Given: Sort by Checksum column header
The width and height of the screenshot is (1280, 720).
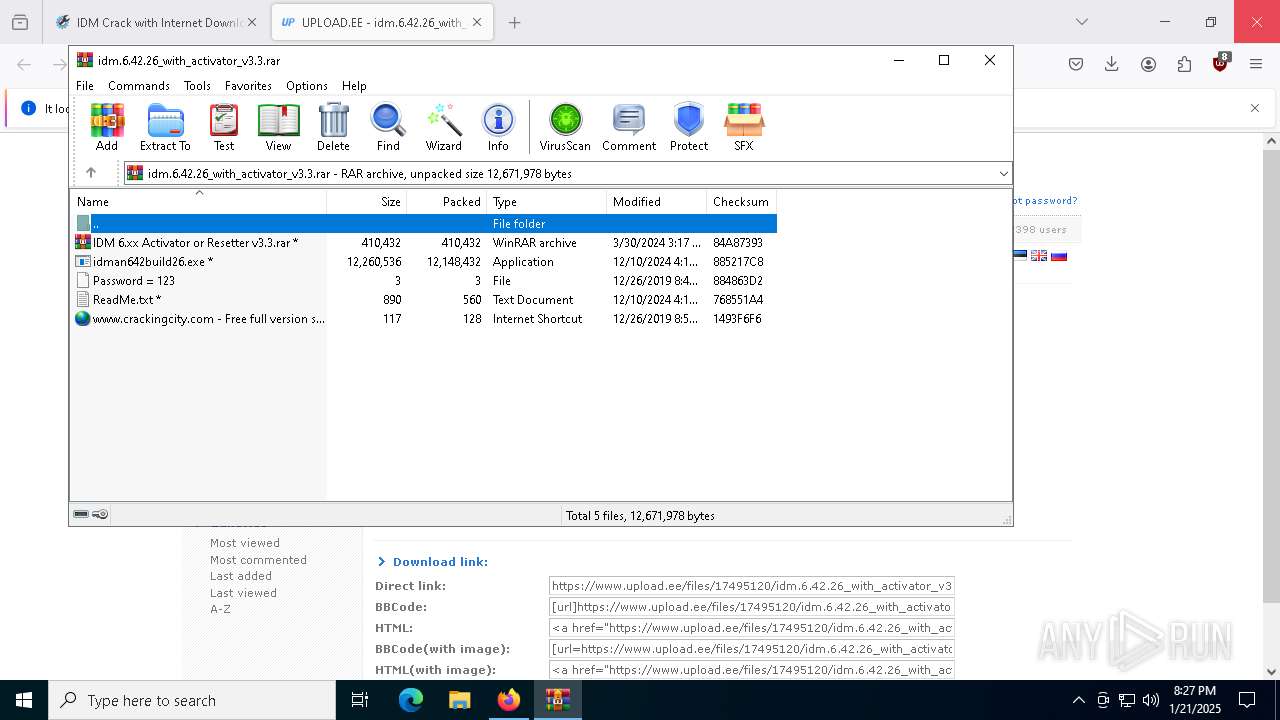Looking at the screenshot, I should coord(742,201).
